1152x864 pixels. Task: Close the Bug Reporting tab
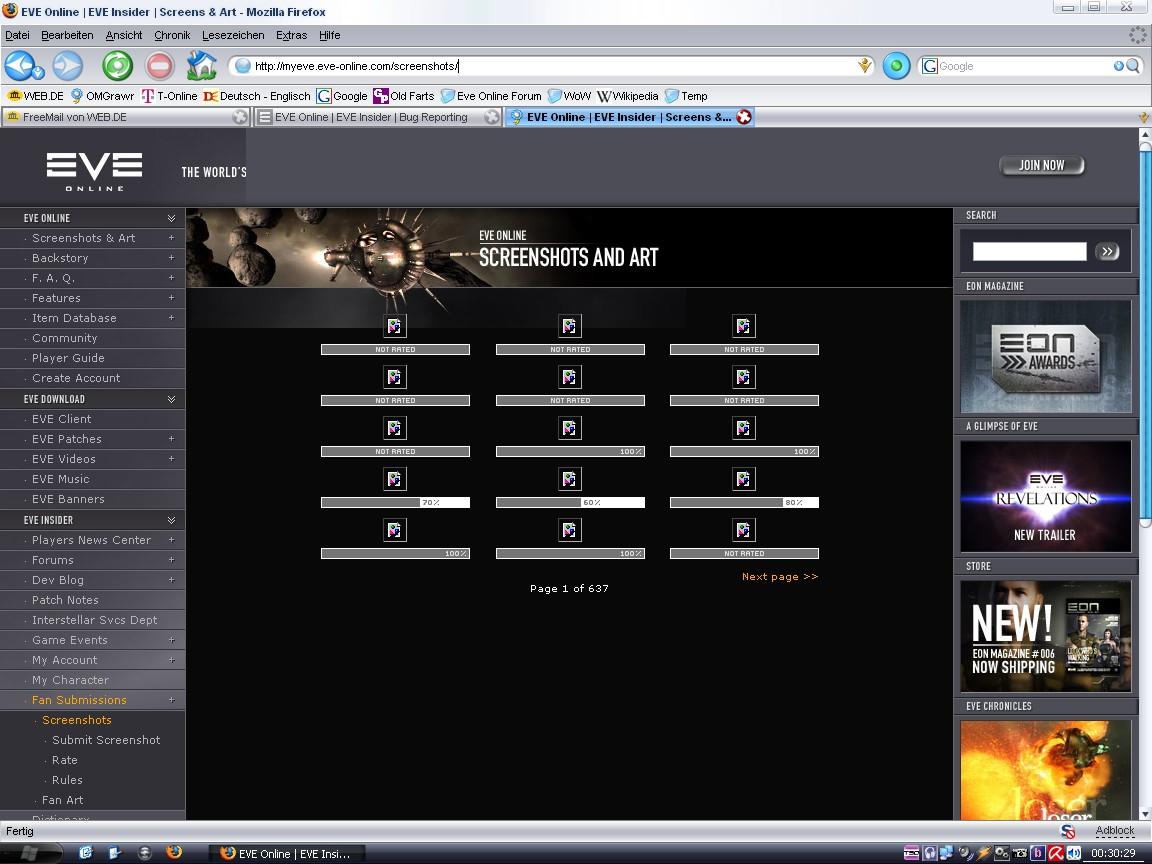(492, 117)
